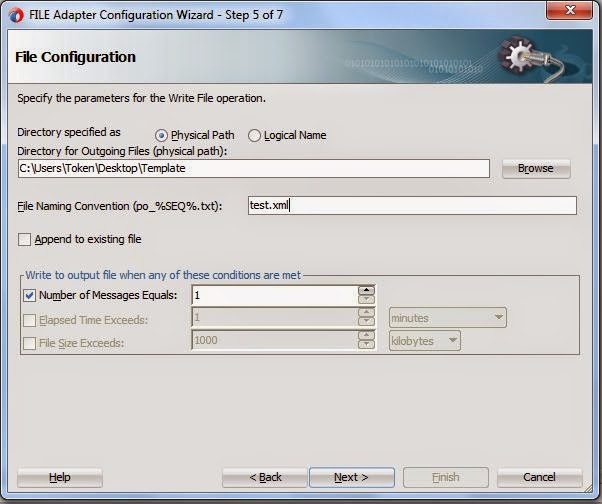Open the kilobytes unit dropdown

[425, 340]
